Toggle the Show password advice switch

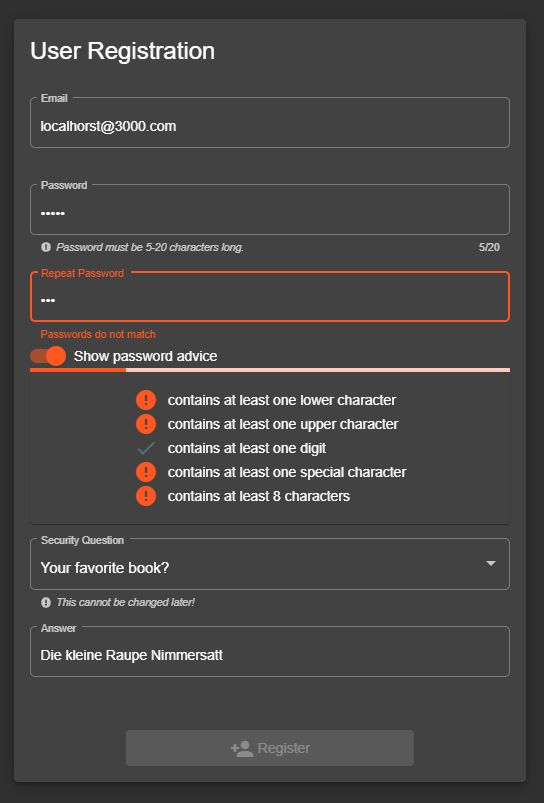click(48, 356)
